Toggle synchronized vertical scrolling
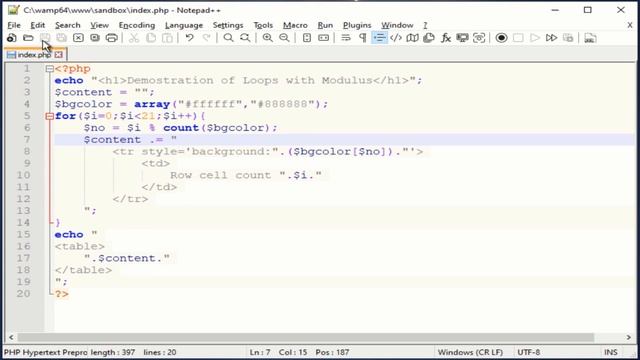 coord(307,38)
